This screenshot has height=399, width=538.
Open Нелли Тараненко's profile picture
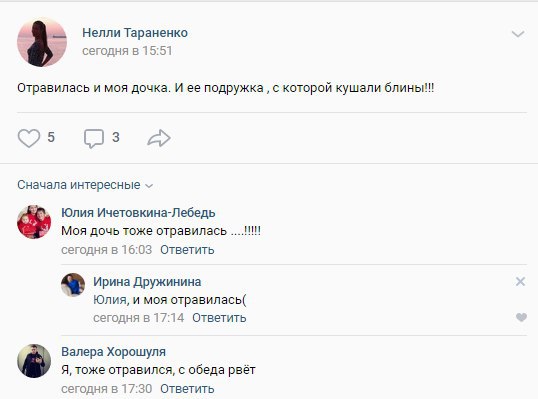click(x=42, y=42)
